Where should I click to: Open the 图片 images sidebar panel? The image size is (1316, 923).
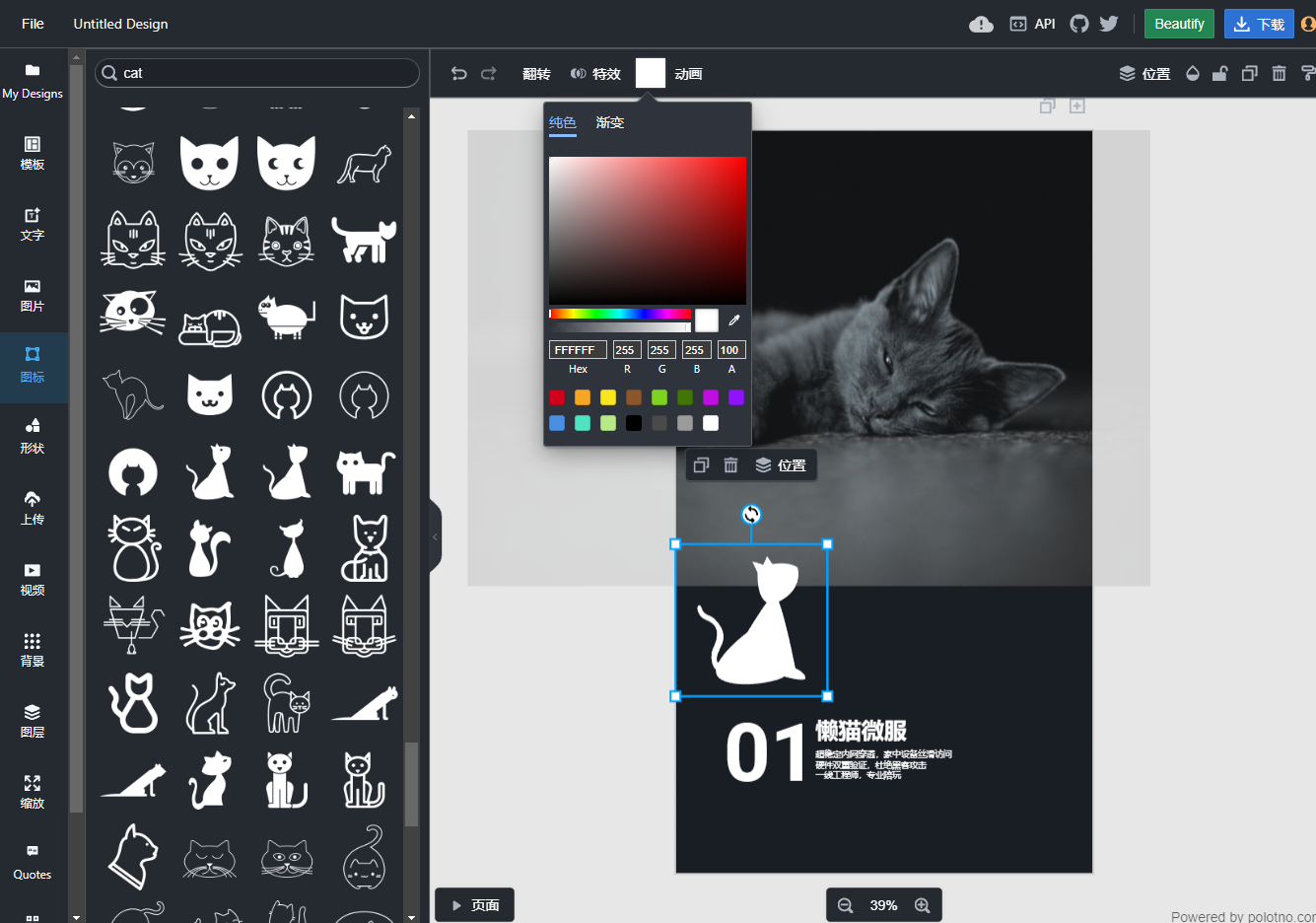[33, 296]
